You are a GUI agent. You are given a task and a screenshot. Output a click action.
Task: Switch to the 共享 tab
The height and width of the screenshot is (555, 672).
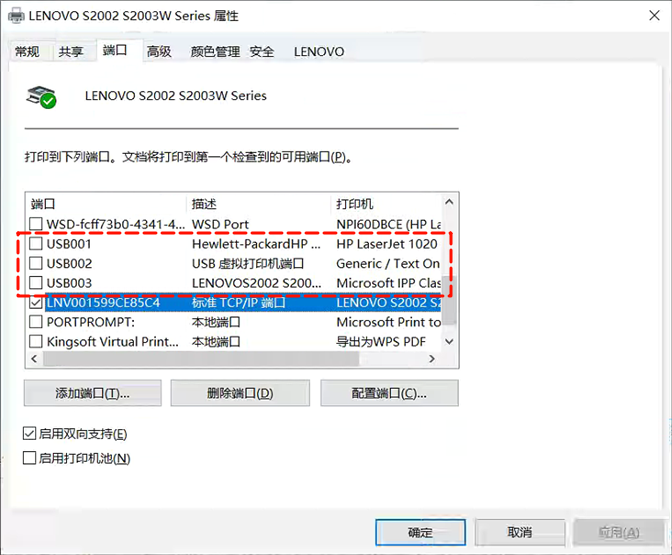71,52
